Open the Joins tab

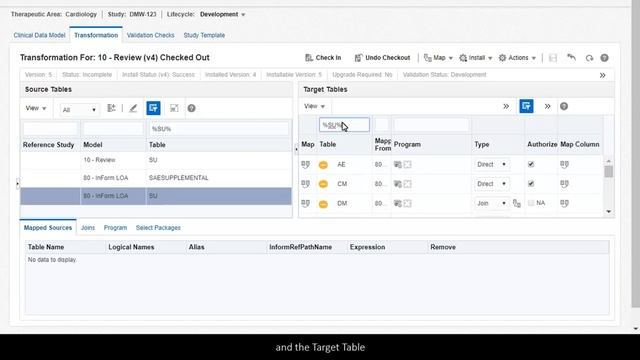coord(88,228)
